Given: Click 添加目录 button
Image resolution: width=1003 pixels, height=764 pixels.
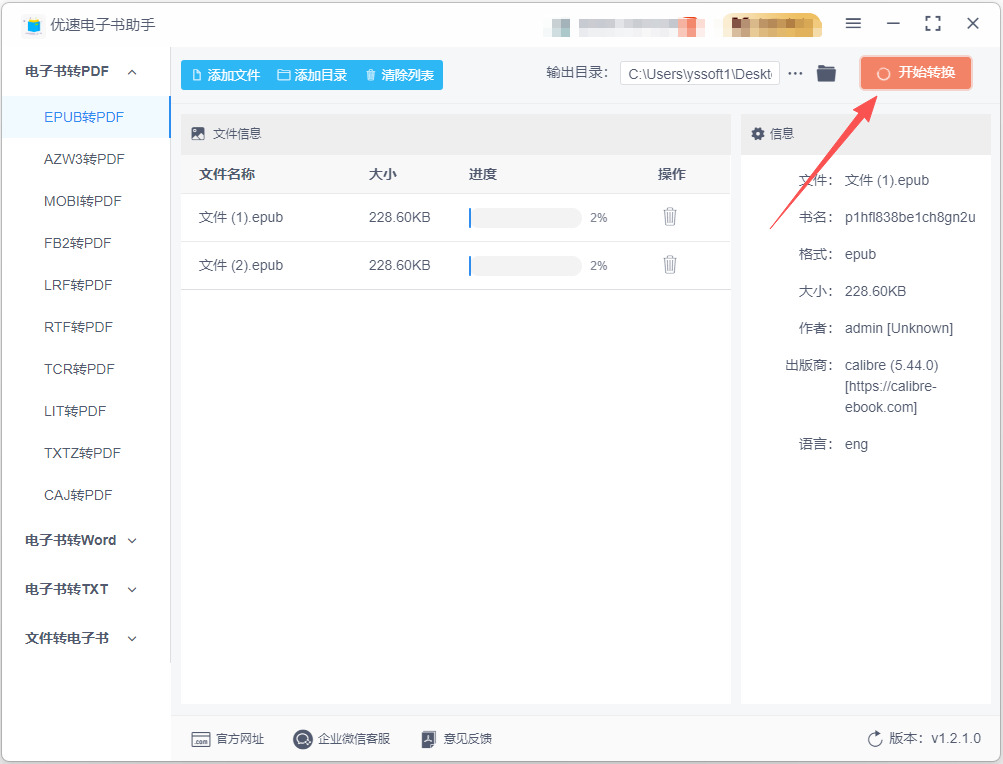Looking at the screenshot, I should [312, 75].
